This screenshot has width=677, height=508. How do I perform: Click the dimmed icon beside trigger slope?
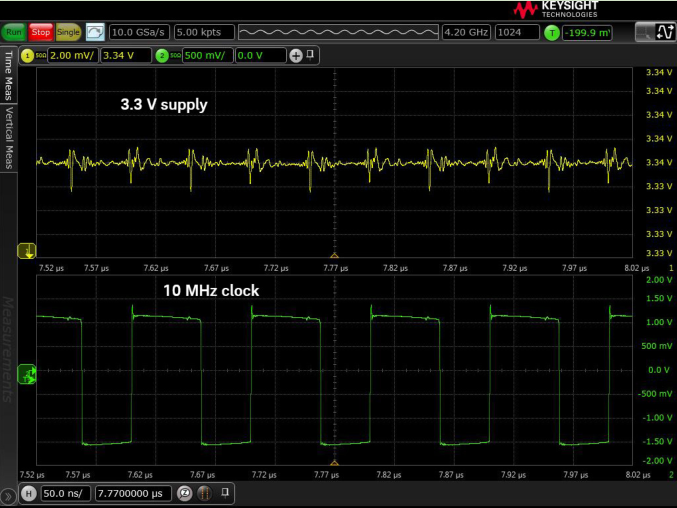(645, 32)
